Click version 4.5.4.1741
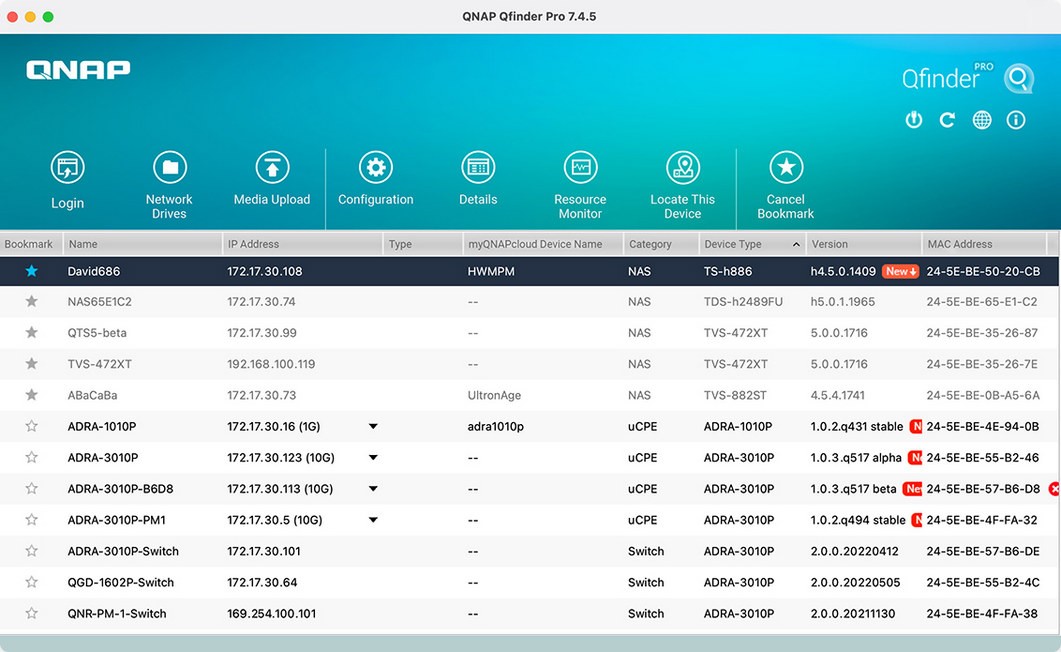 (x=838, y=395)
